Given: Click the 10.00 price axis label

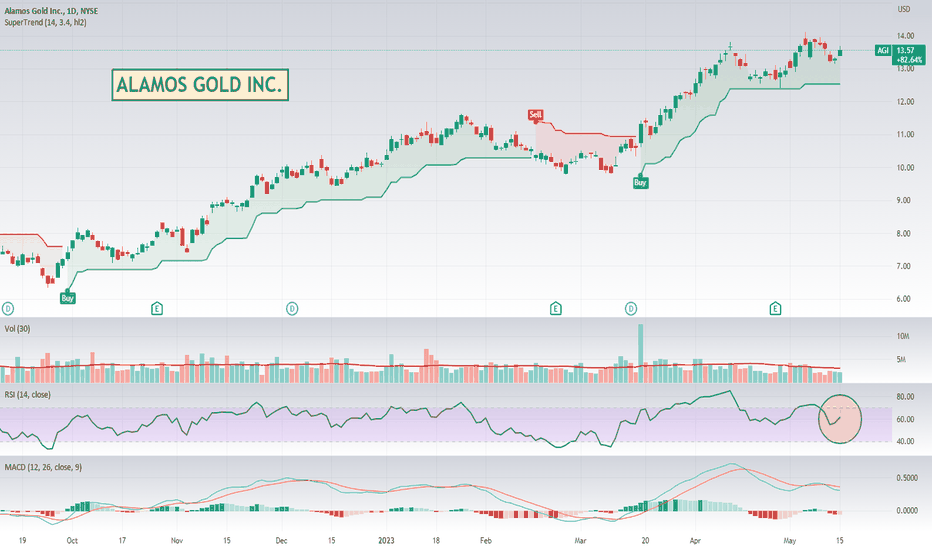Looking at the screenshot, I should 905,168.
